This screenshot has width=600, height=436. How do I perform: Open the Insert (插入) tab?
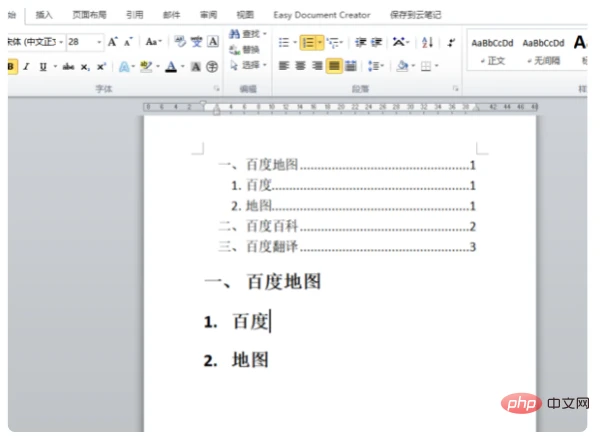pyautogui.click(x=44, y=15)
